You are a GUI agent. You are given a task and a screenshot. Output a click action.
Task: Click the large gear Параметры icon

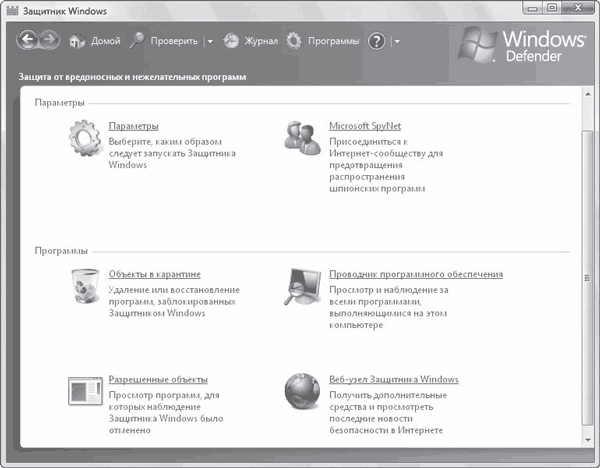click(85, 138)
